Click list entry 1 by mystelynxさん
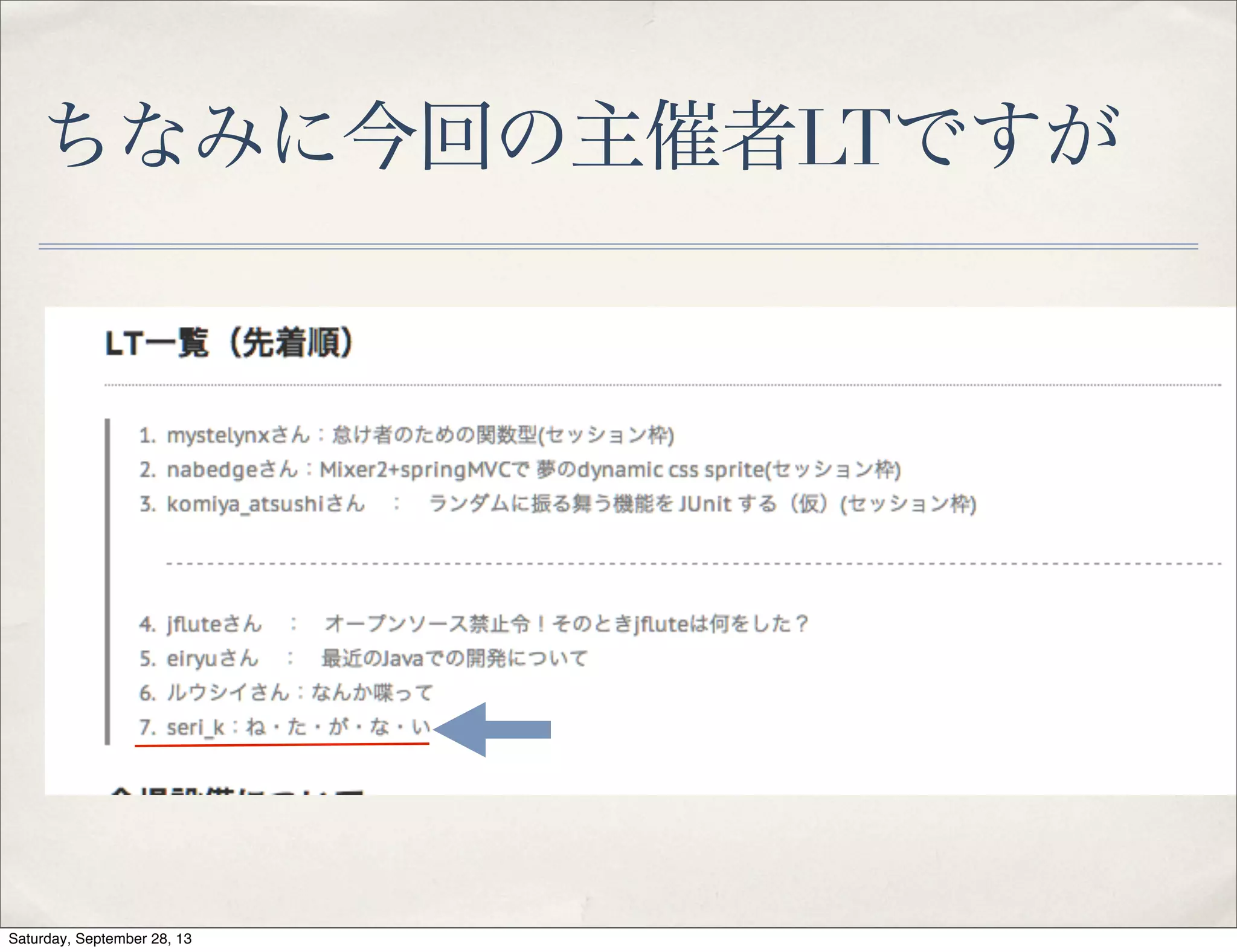Image resolution: width=1237 pixels, height=952 pixels. coord(406,435)
